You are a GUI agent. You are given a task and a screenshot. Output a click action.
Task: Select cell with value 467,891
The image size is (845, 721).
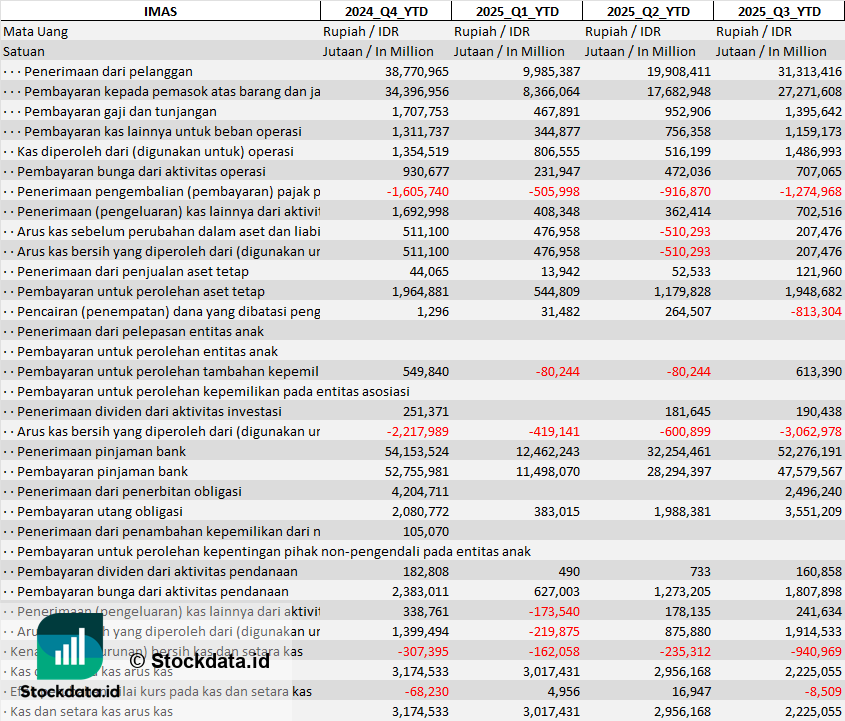pyautogui.click(x=557, y=111)
